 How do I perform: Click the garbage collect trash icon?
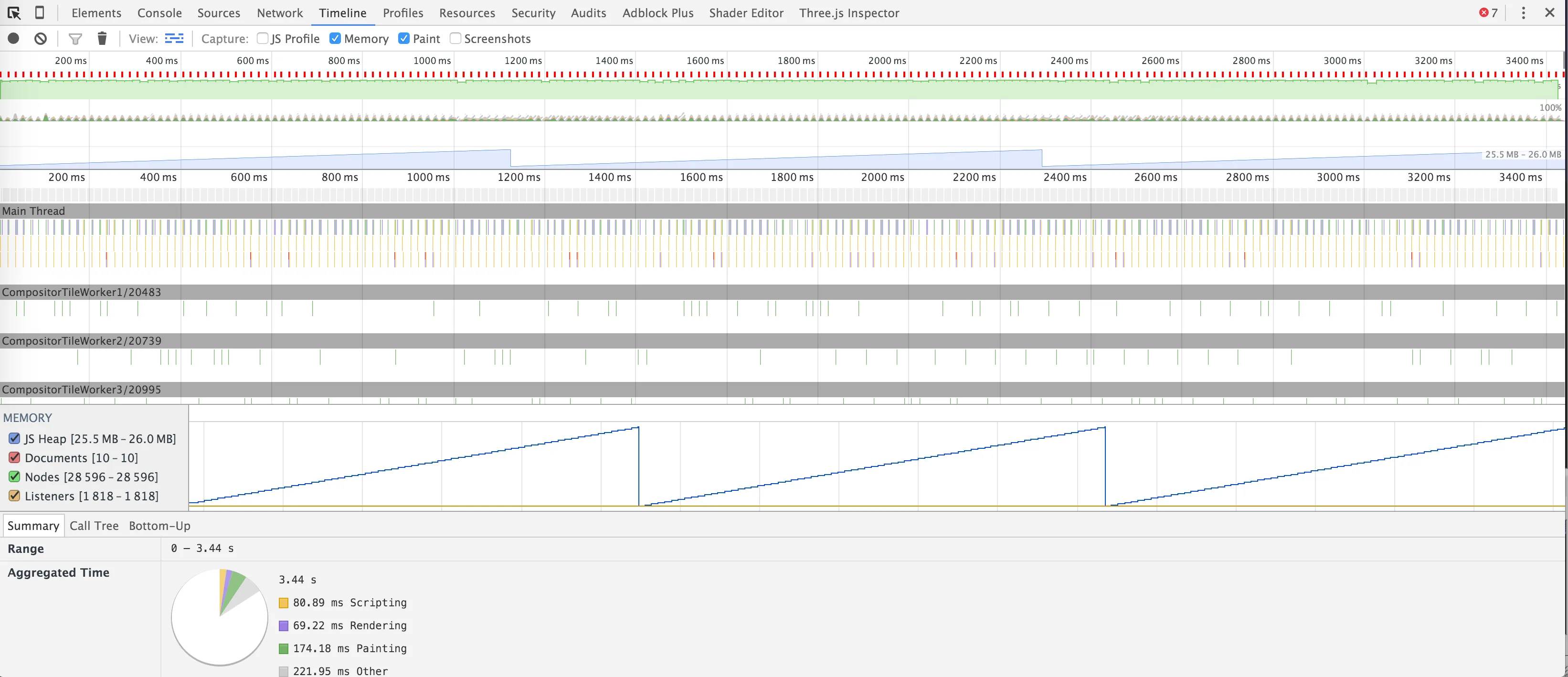coord(102,39)
